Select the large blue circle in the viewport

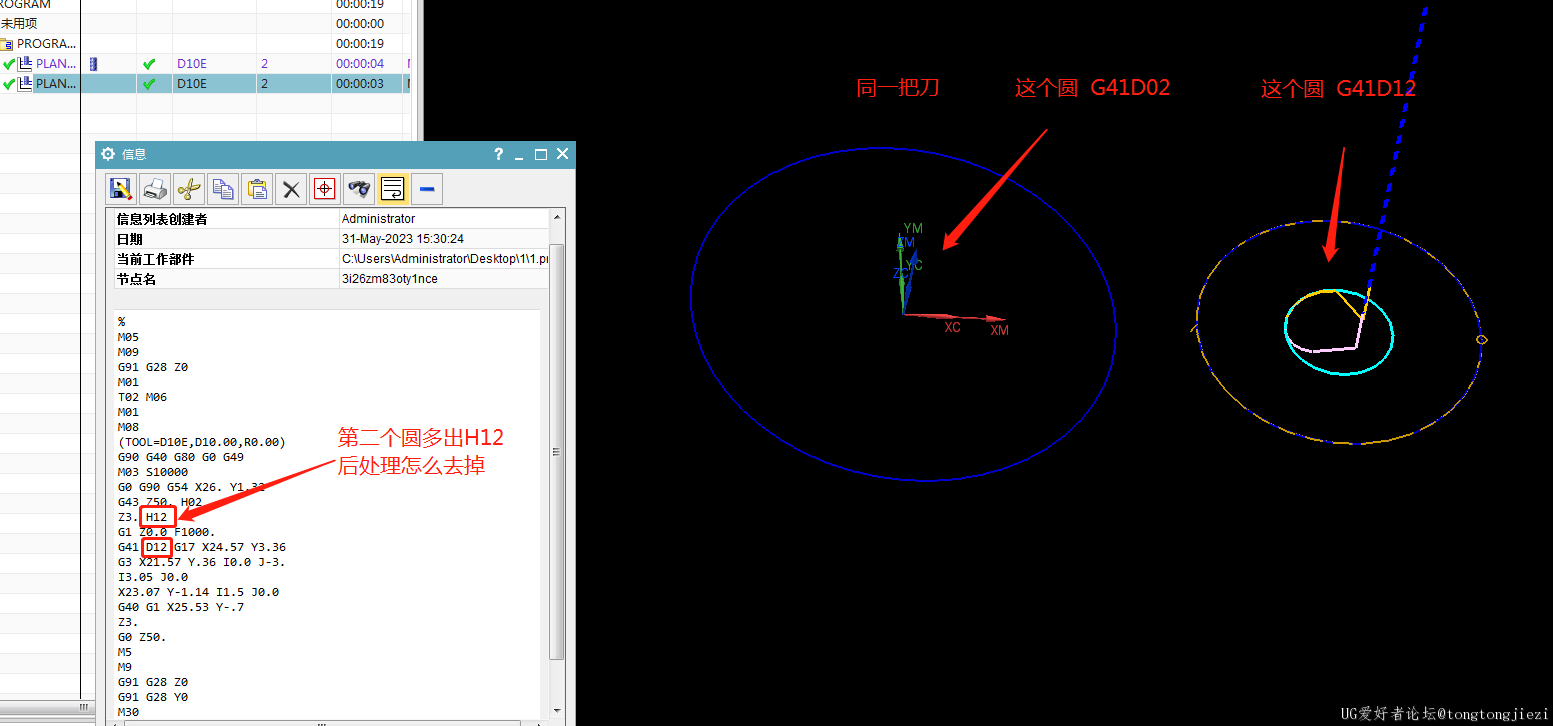[x=691, y=300]
